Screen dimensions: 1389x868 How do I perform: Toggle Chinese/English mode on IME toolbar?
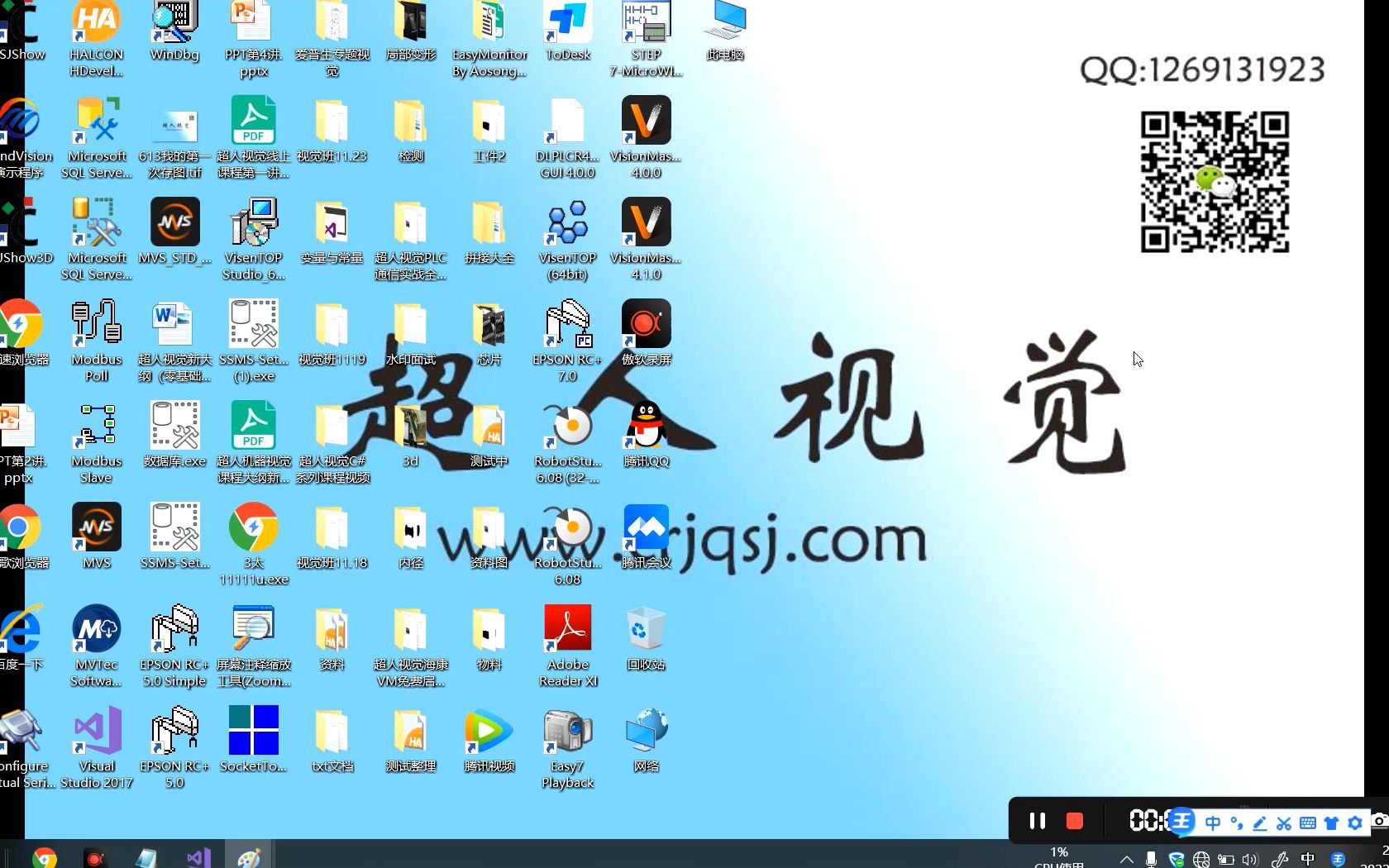(1213, 823)
